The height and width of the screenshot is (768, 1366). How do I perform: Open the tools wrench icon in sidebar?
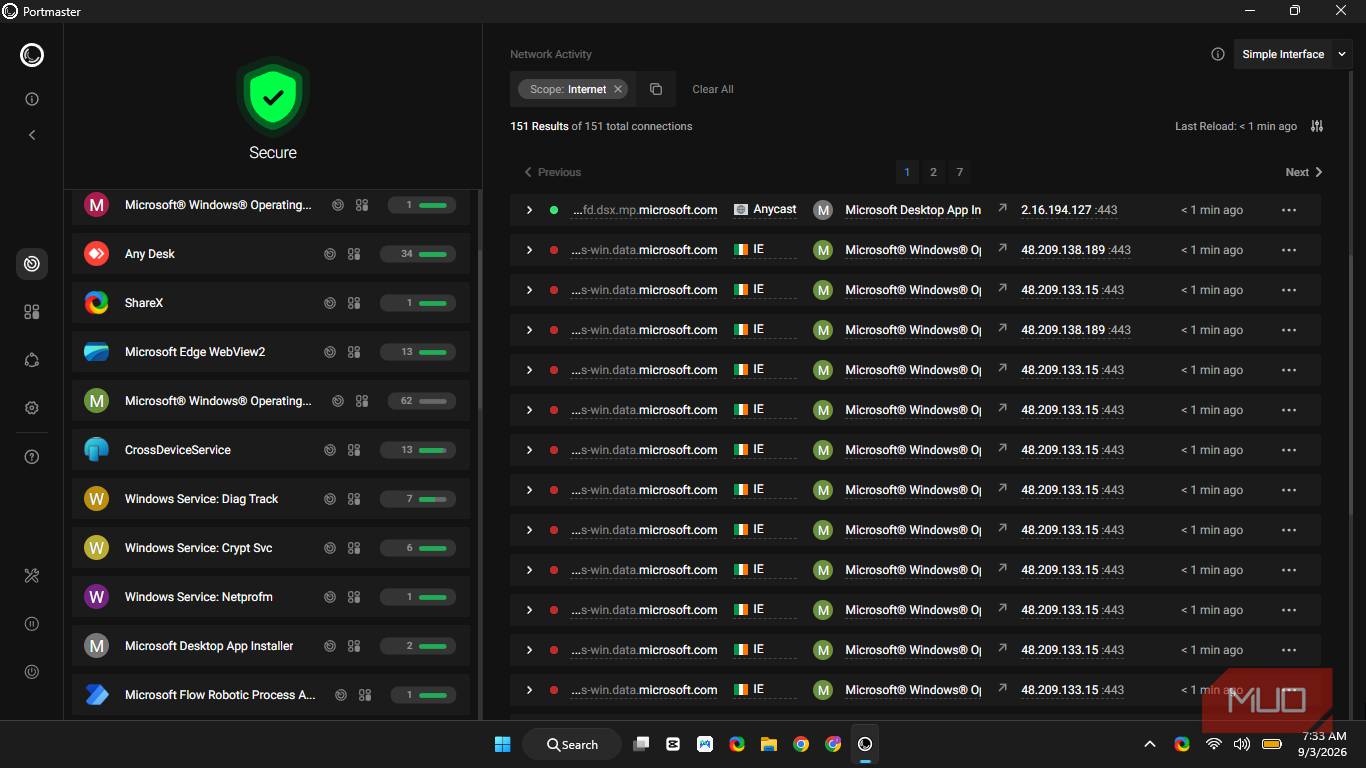32,575
